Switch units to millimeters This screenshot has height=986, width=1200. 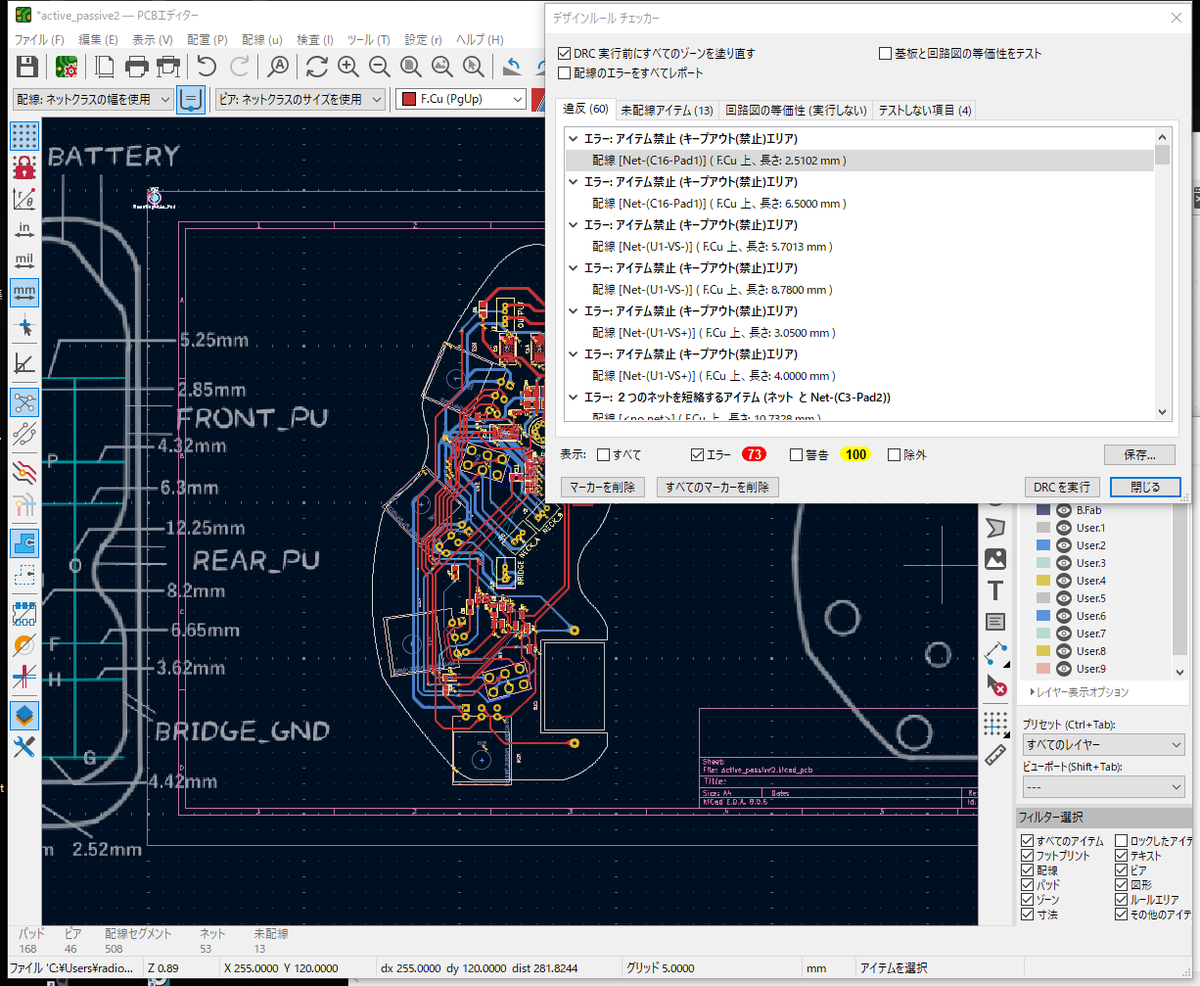pos(24,292)
